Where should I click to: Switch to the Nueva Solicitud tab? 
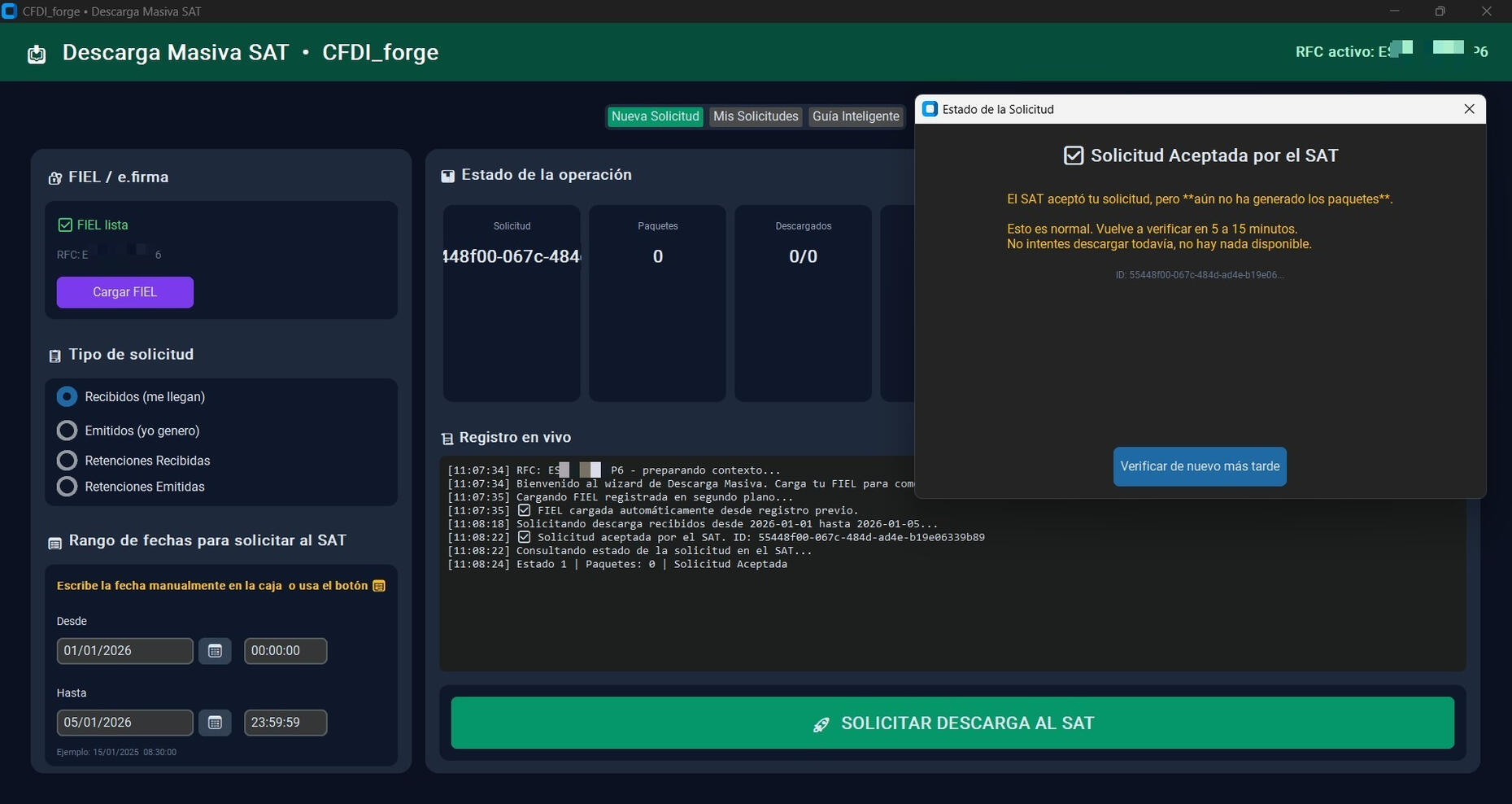coord(655,116)
